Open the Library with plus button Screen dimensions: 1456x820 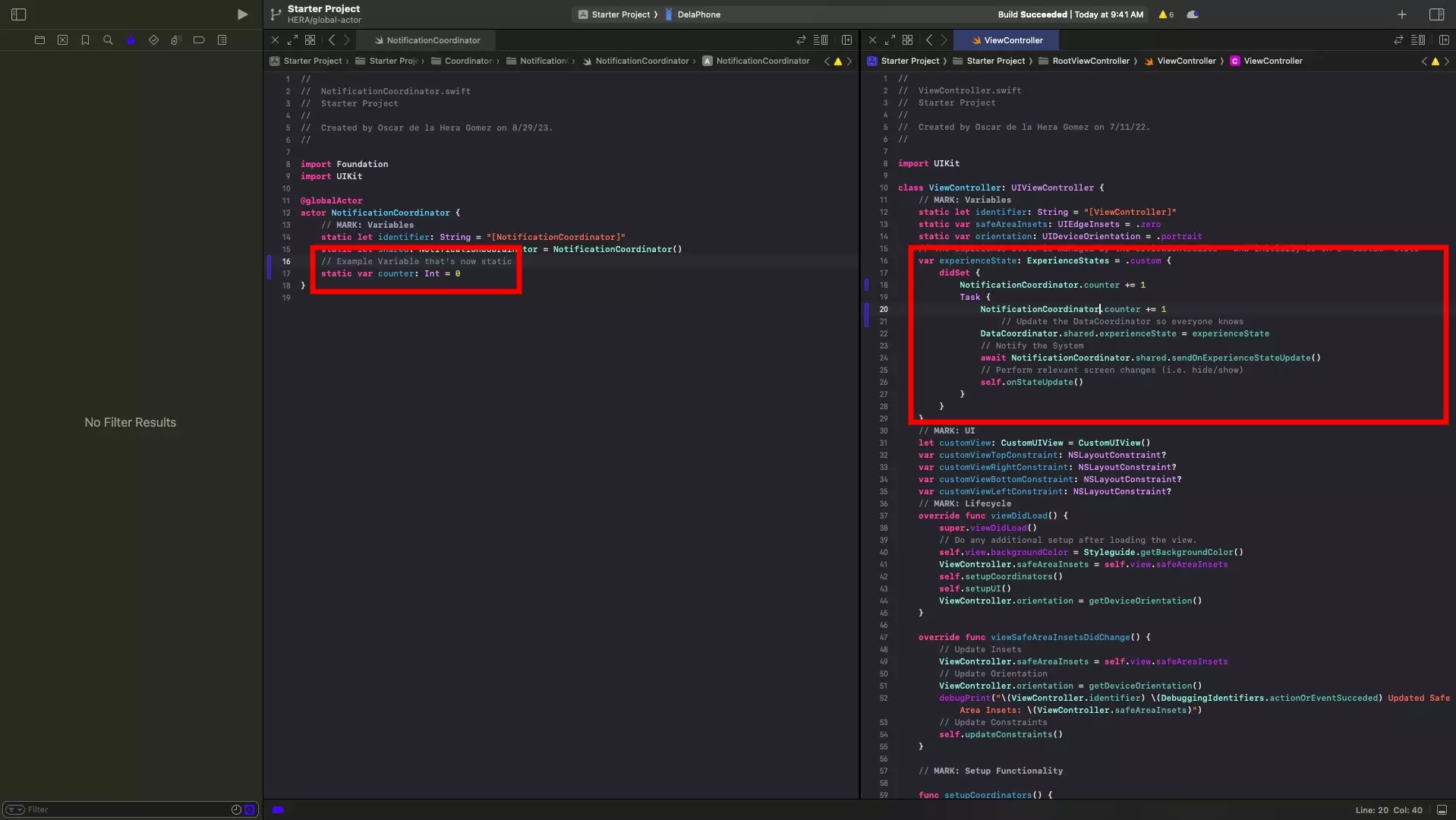(x=1402, y=14)
